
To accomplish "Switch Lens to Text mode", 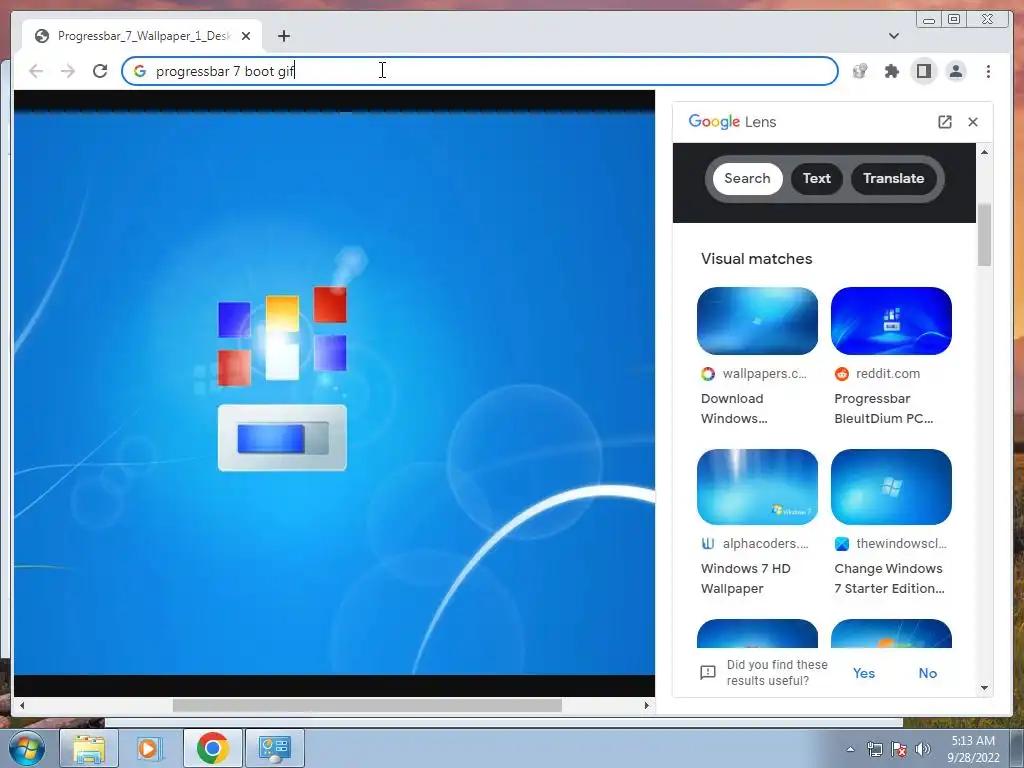I will [816, 178].
